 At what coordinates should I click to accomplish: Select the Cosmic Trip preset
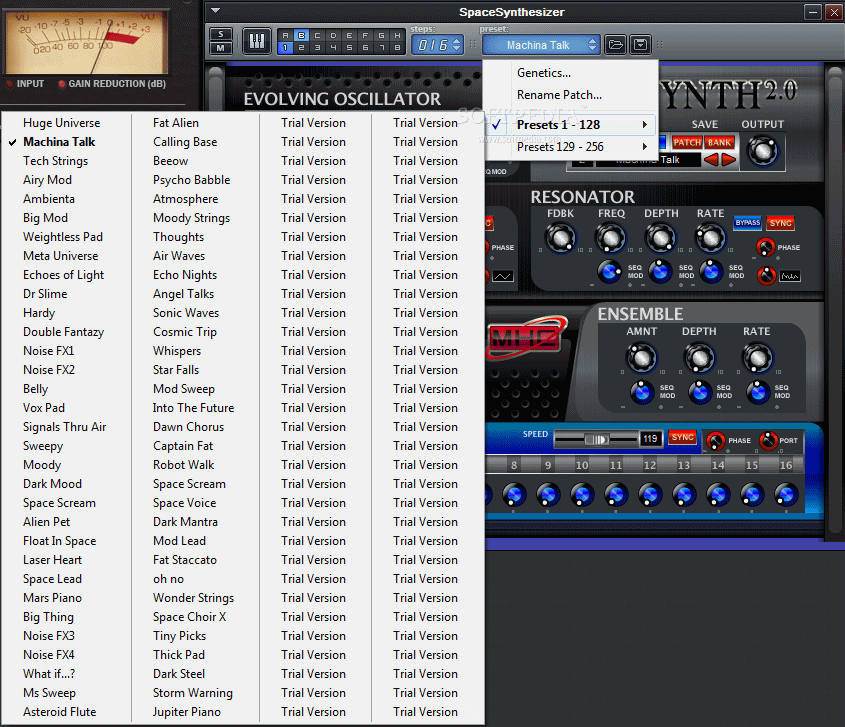tap(185, 332)
